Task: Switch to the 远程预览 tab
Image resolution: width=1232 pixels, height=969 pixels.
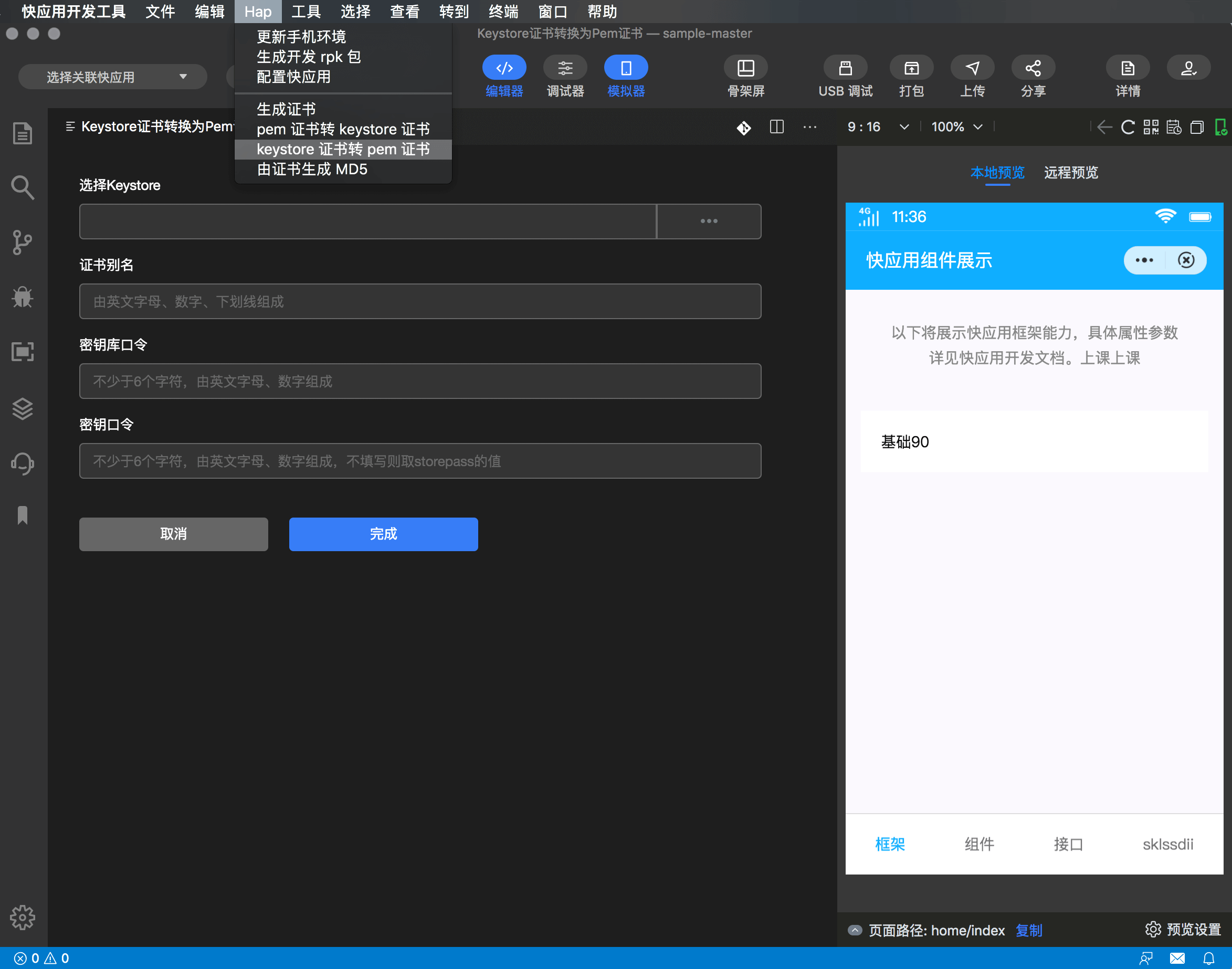Action: pos(1071,173)
